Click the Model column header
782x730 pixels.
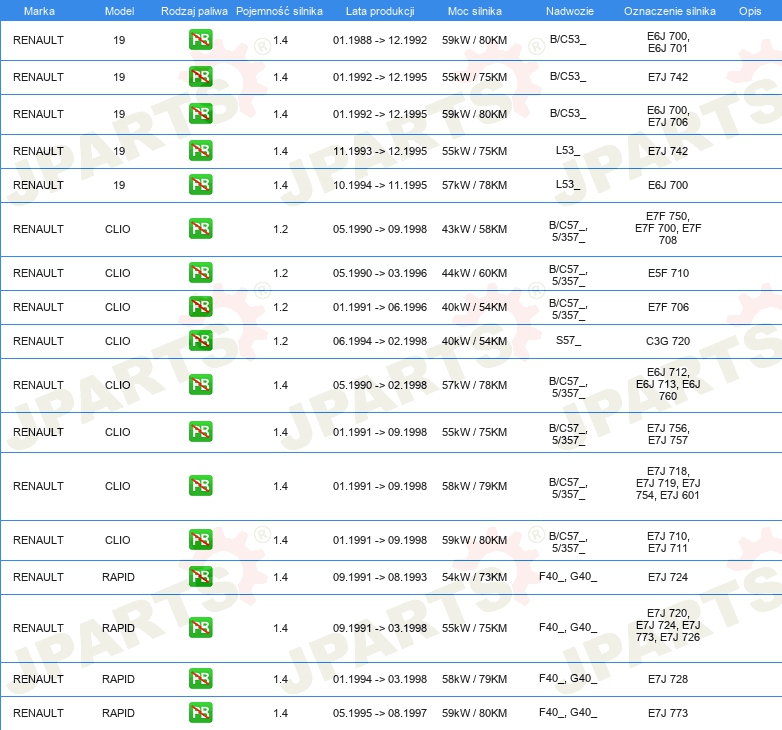point(119,11)
